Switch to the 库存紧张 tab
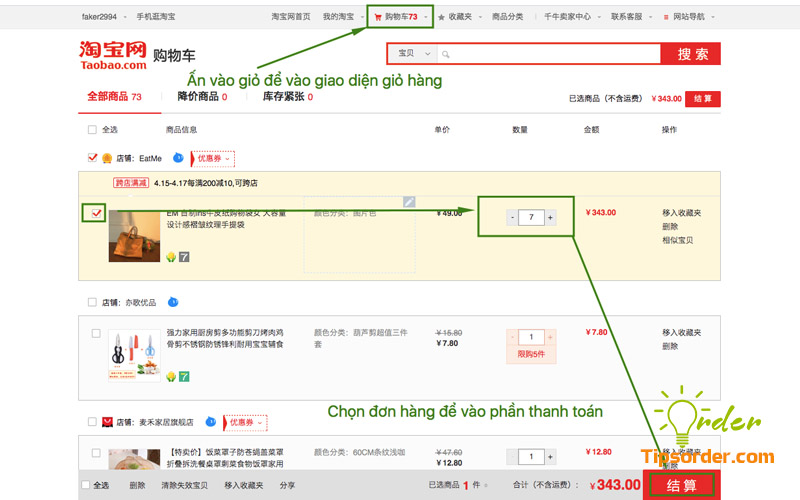The image size is (800, 500). tap(287, 97)
